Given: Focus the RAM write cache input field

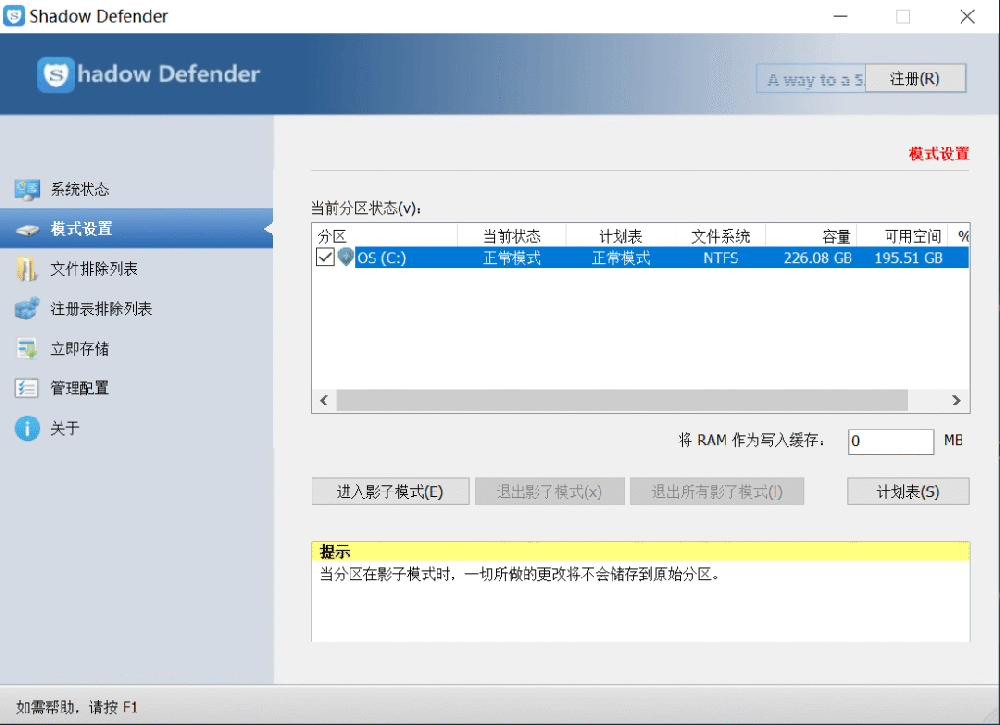Looking at the screenshot, I should (x=890, y=441).
